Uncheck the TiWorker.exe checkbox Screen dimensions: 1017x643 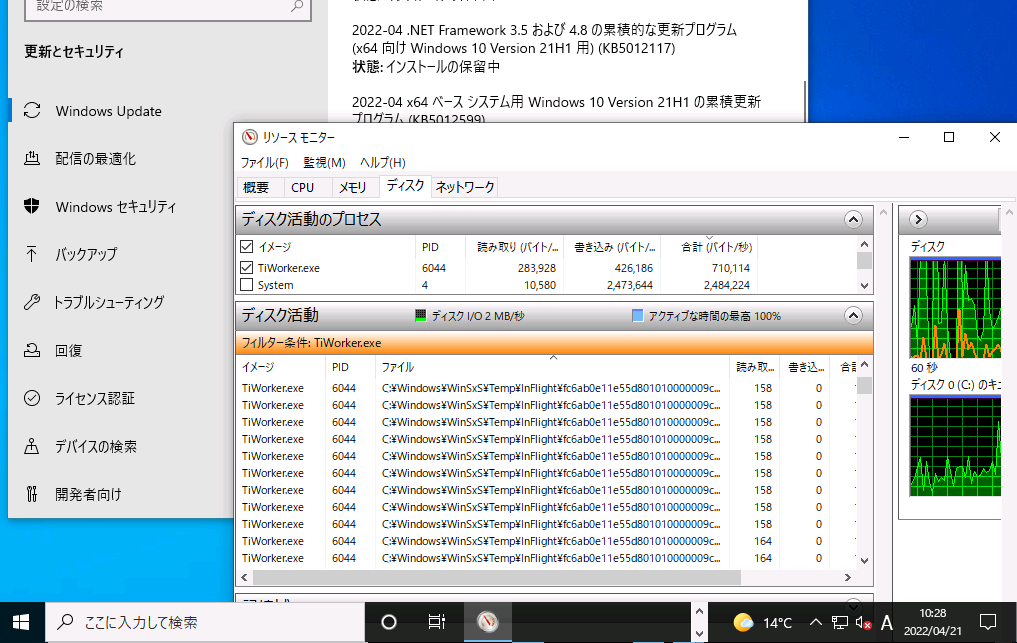tap(247, 268)
